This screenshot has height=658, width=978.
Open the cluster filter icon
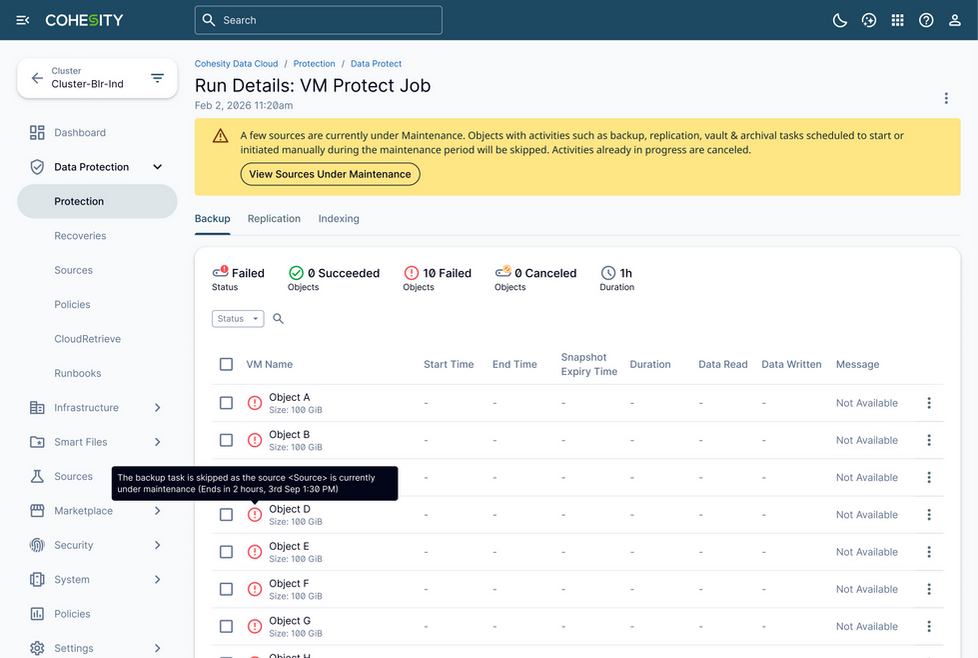point(157,78)
